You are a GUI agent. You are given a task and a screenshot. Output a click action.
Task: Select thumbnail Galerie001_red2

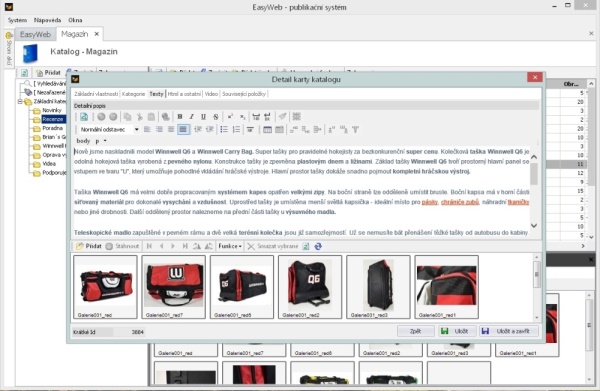(x=310, y=287)
